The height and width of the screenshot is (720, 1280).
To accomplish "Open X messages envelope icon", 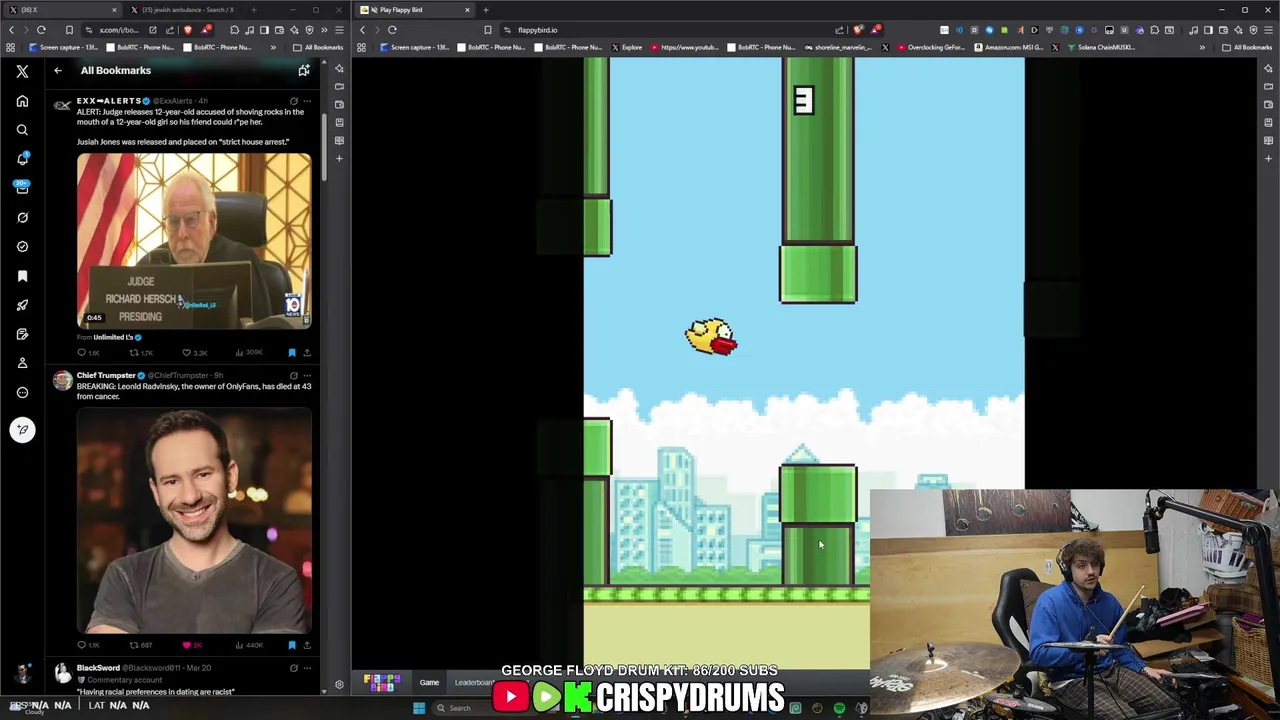I will coord(22,188).
